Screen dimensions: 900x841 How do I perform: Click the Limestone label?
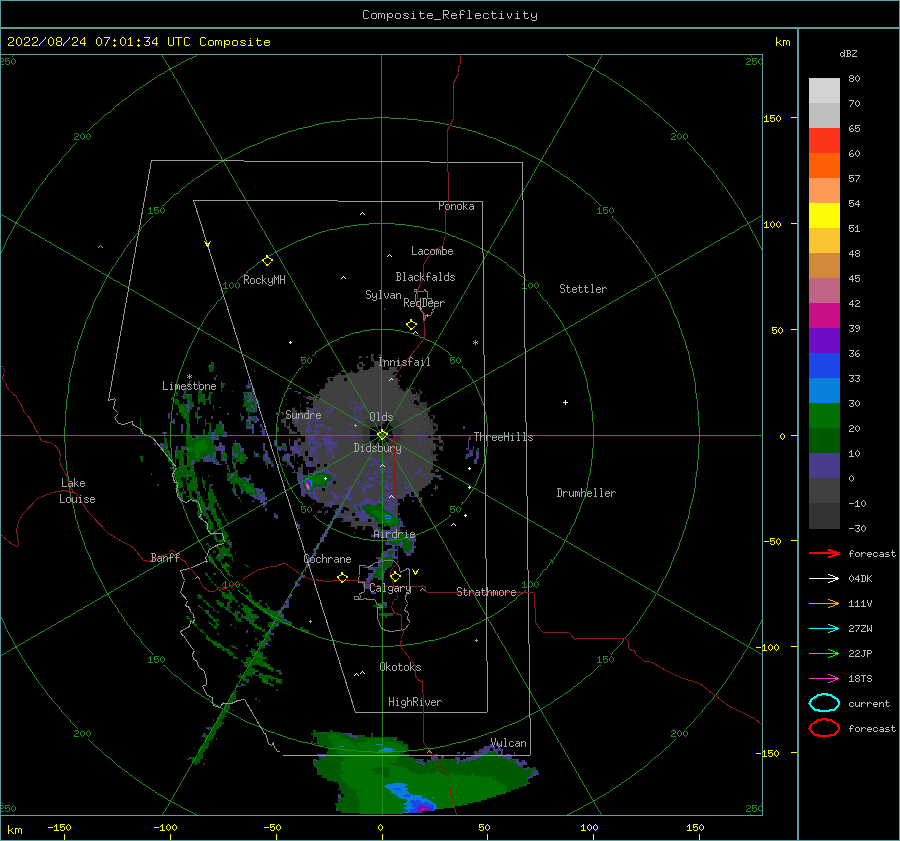pos(189,386)
